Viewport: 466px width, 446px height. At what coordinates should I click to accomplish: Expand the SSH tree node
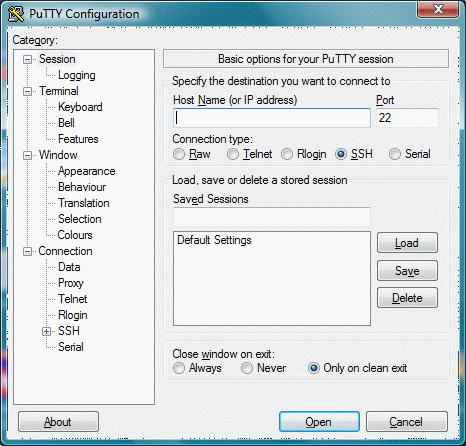46,331
